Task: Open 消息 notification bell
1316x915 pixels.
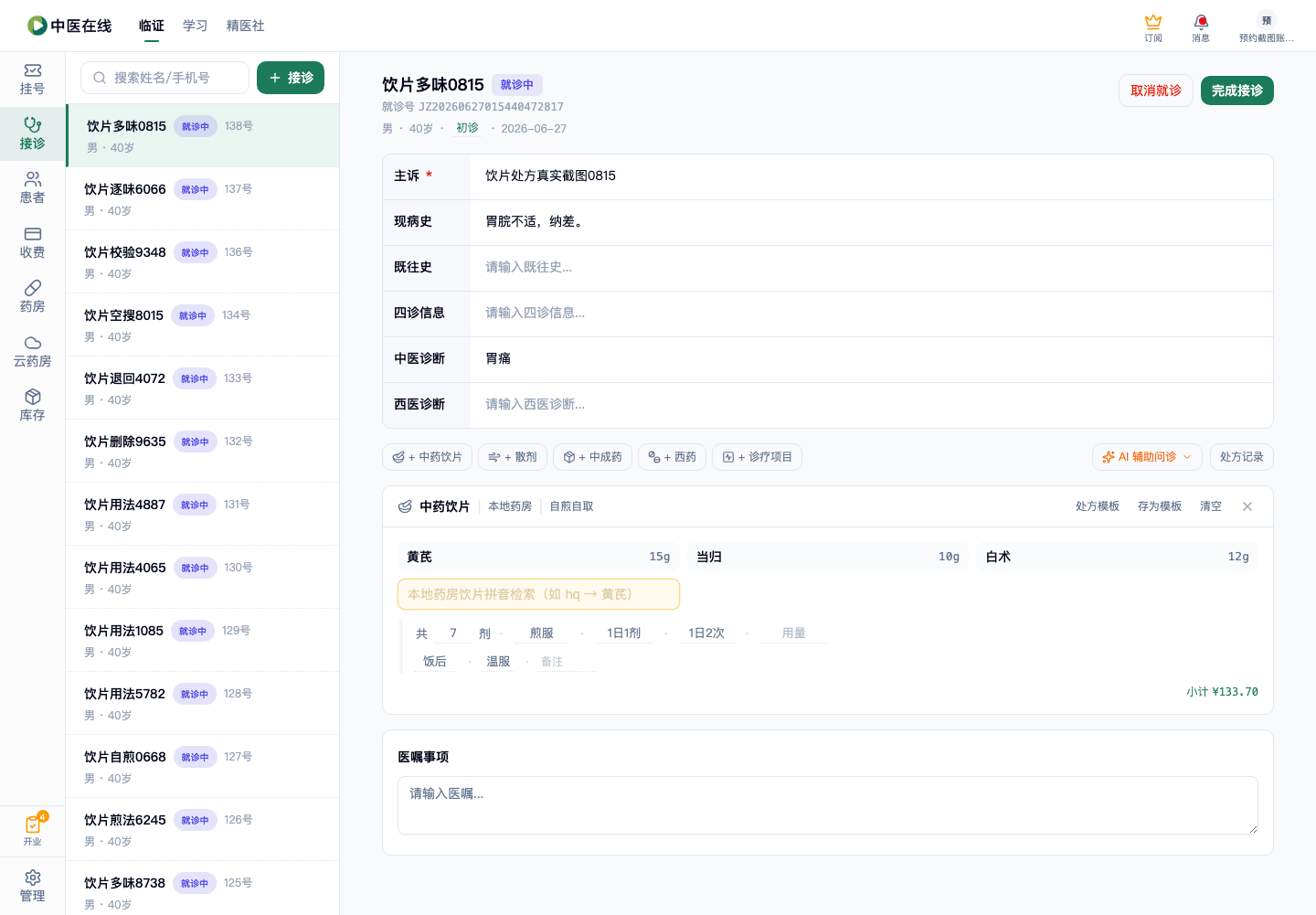Action: [1201, 27]
